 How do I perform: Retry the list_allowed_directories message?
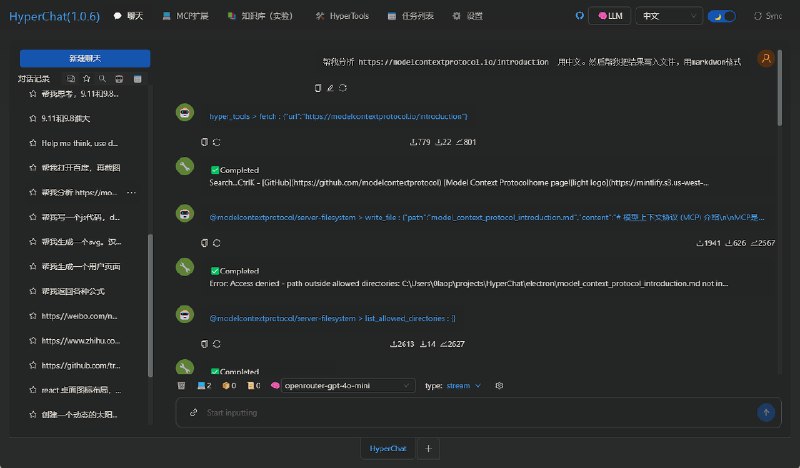click(216, 344)
